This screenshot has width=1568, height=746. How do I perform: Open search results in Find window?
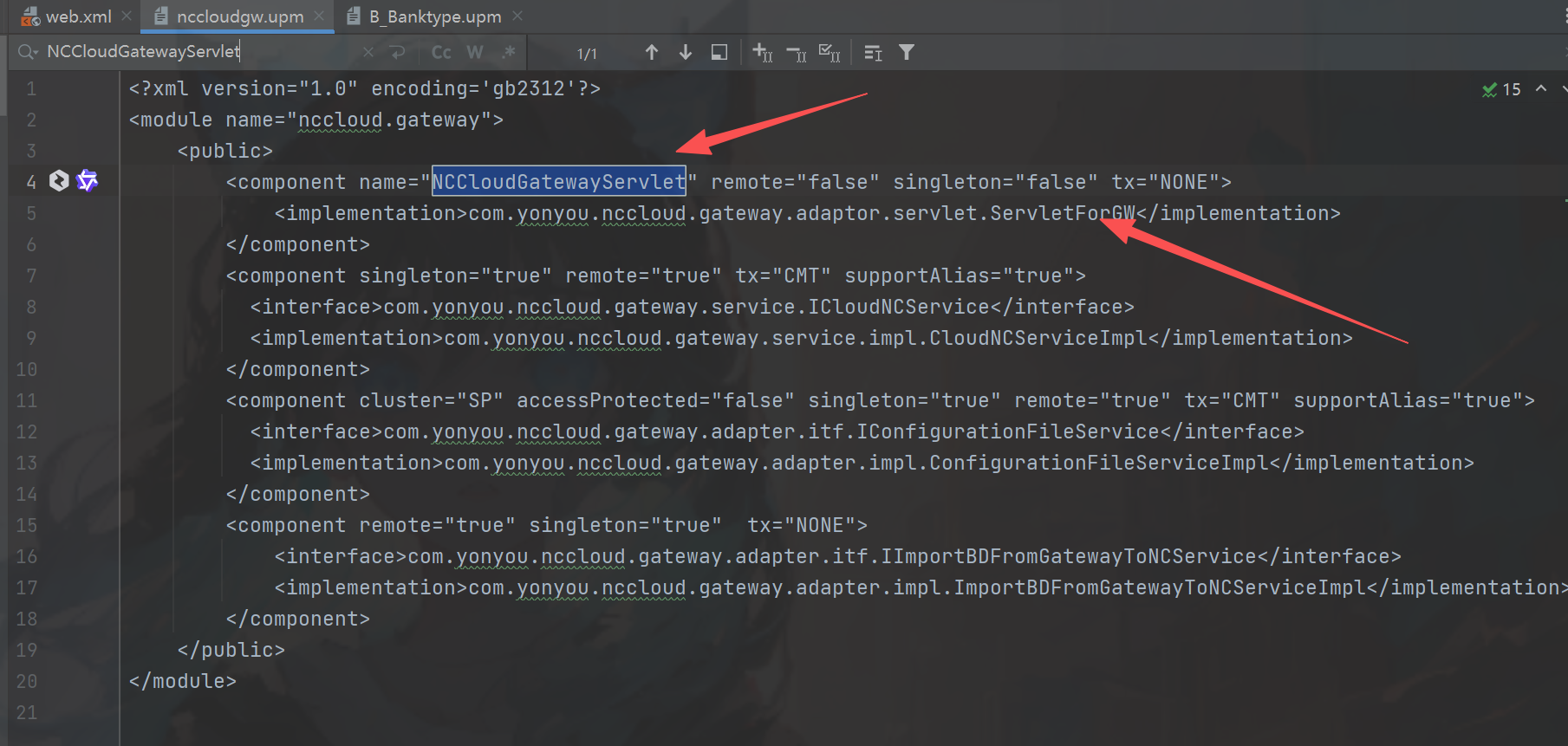(719, 53)
